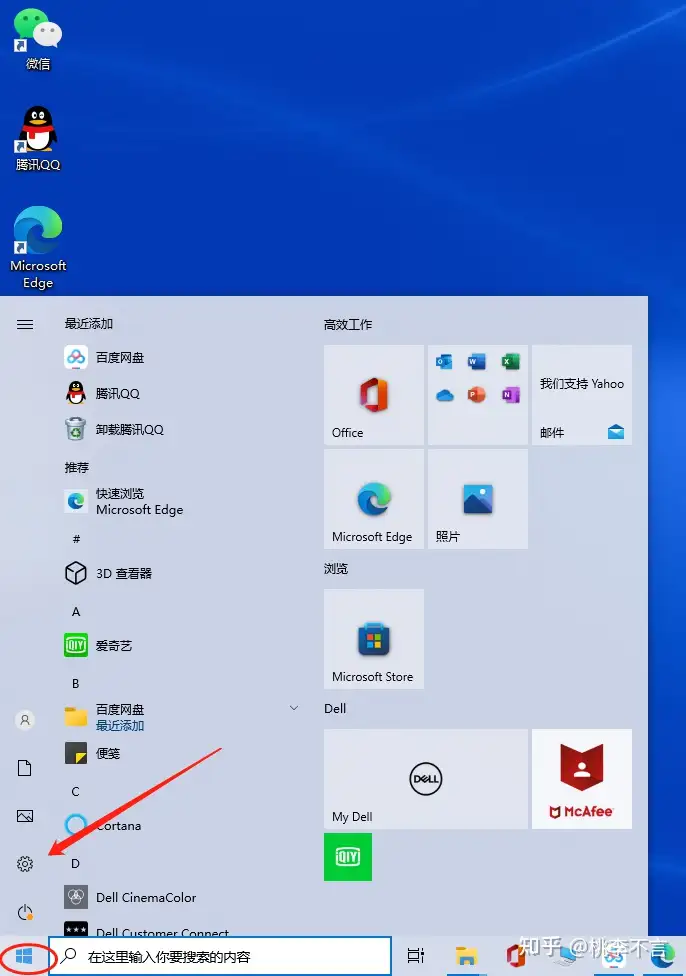The width and height of the screenshot is (686, 976).
Task: Open the Office tile
Action: [x=374, y=395]
